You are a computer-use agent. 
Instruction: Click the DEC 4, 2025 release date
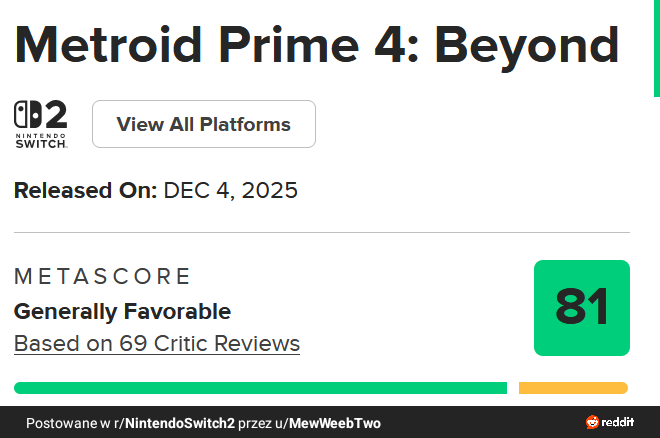pyautogui.click(x=231, y=190)
